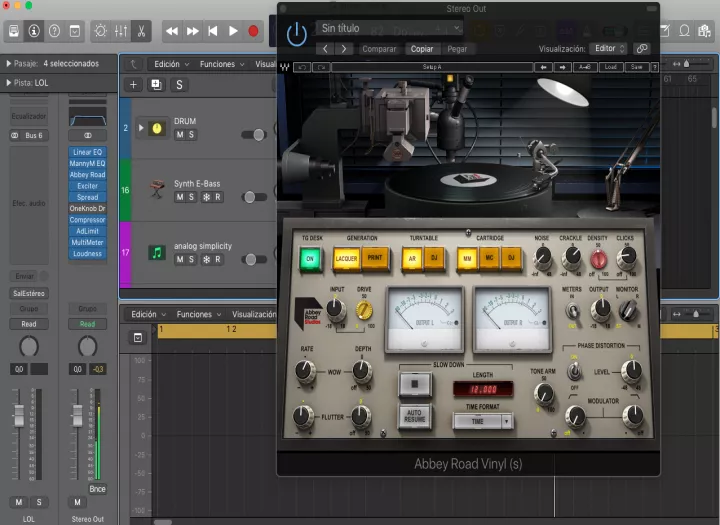This screenshot has width=720, height=525.
Task: Go to the previous plugin preset arrow
Action: tap(325, 49)
